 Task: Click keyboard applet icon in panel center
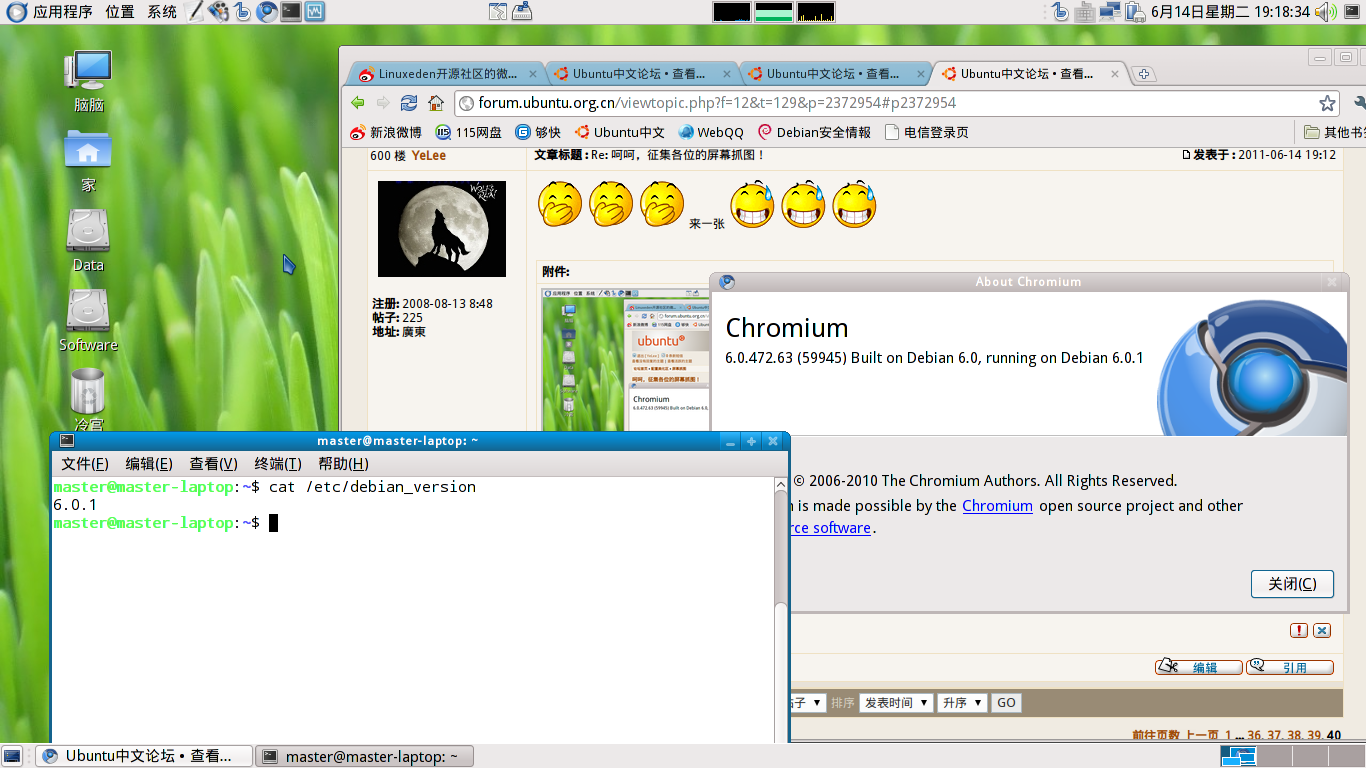pyautogui.click(x=521, y=12)
